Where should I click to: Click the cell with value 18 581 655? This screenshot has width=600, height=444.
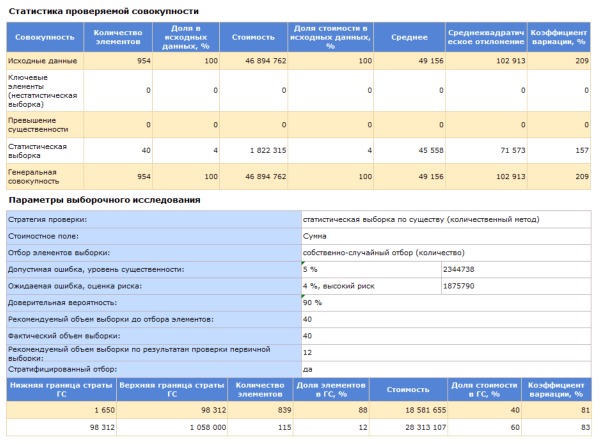click(x=408, y=410)
